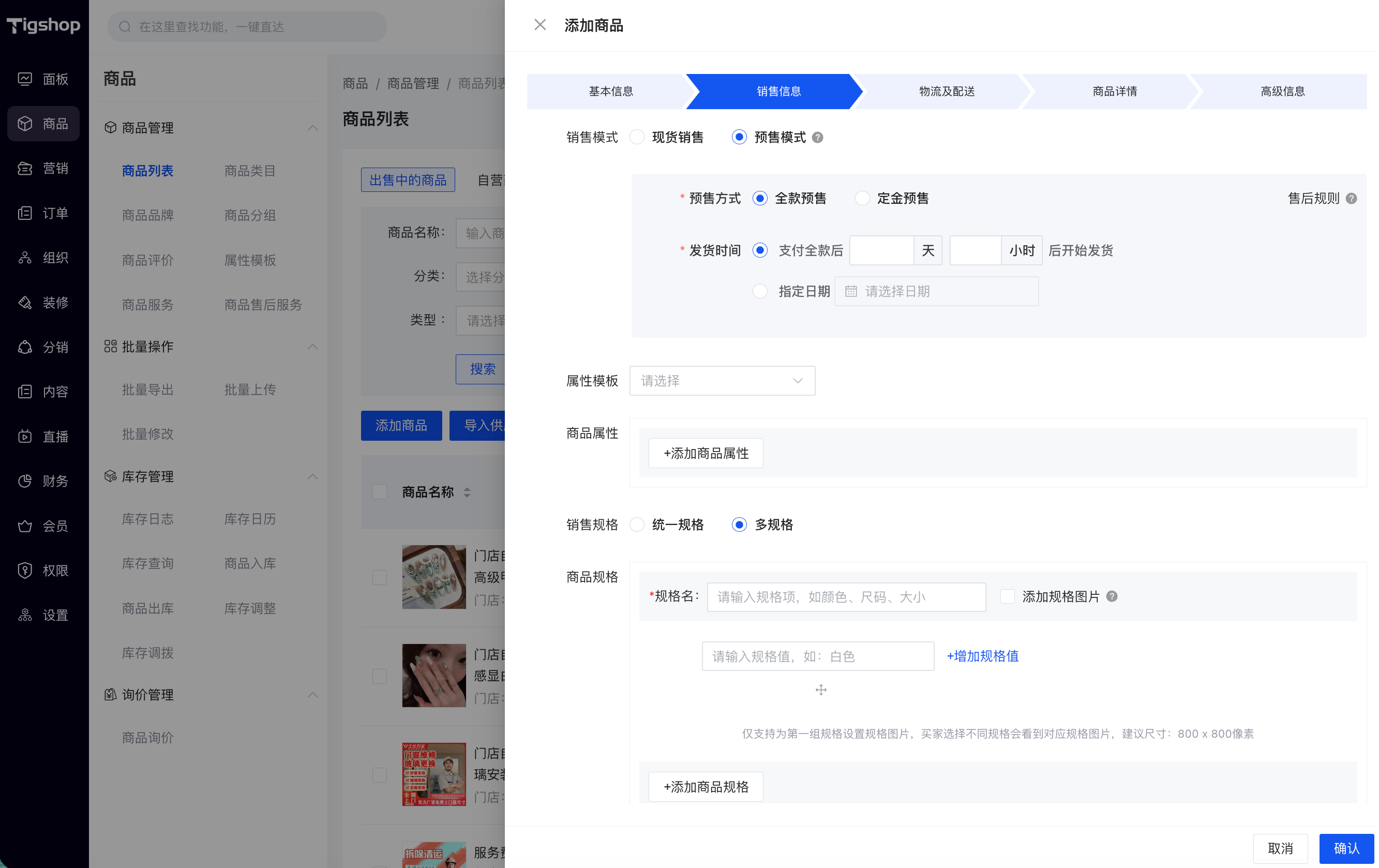This screenshot has height=868, width=1379.
Task: Open the 营销 marketing sidebar icon
Action: (25, 168)
